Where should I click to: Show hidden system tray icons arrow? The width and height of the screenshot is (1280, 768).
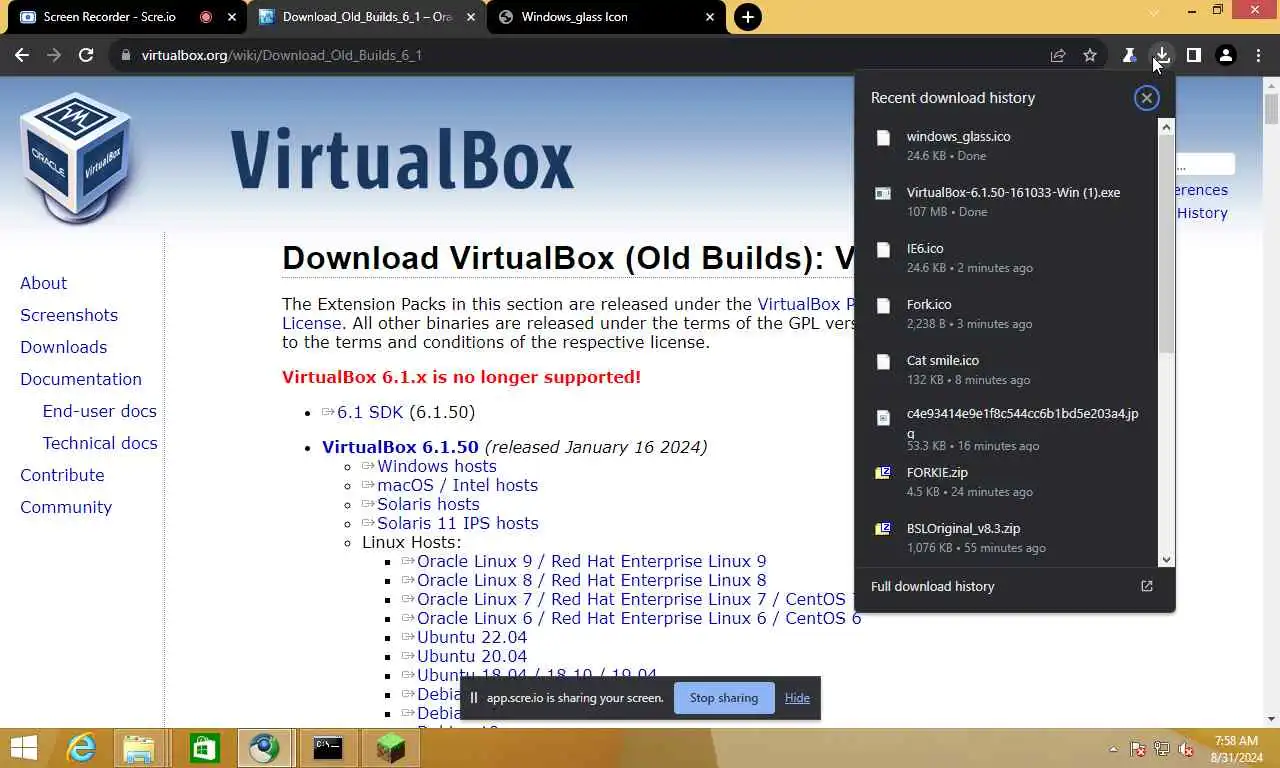point(1113,749)
